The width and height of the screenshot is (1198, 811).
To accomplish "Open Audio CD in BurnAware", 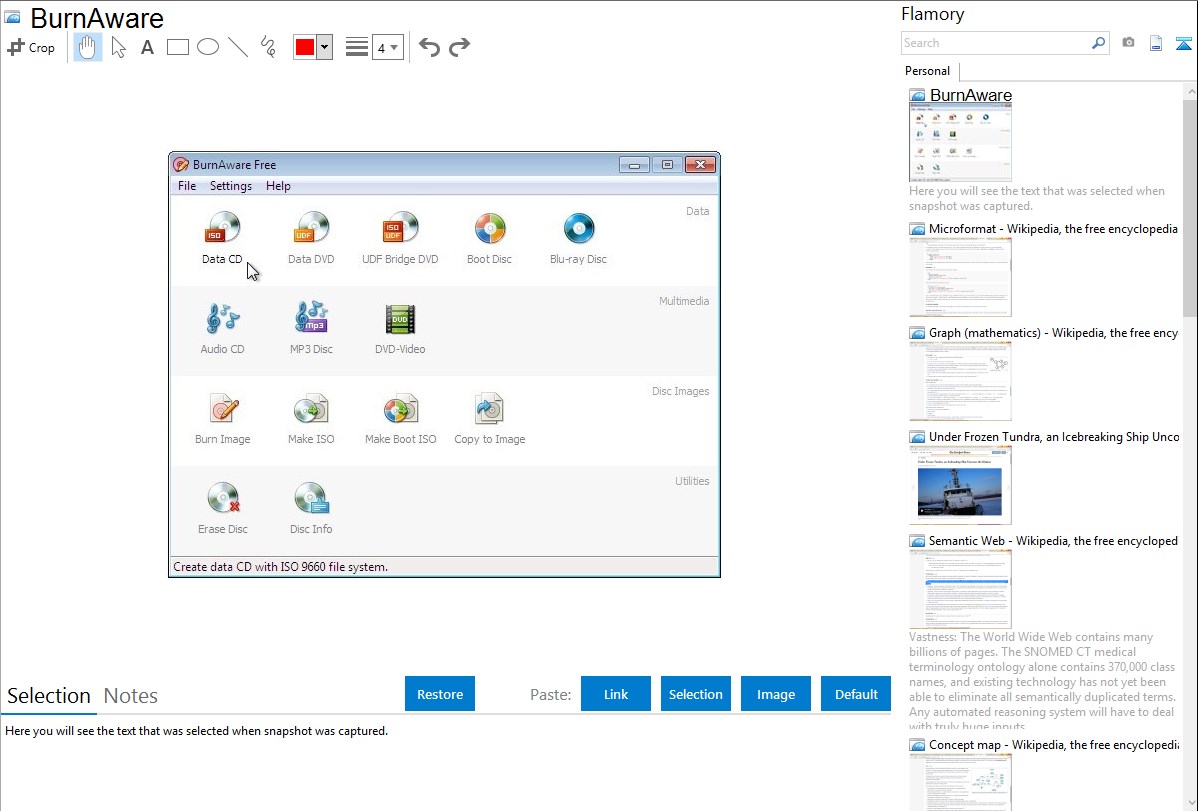I will click(222, 329).
